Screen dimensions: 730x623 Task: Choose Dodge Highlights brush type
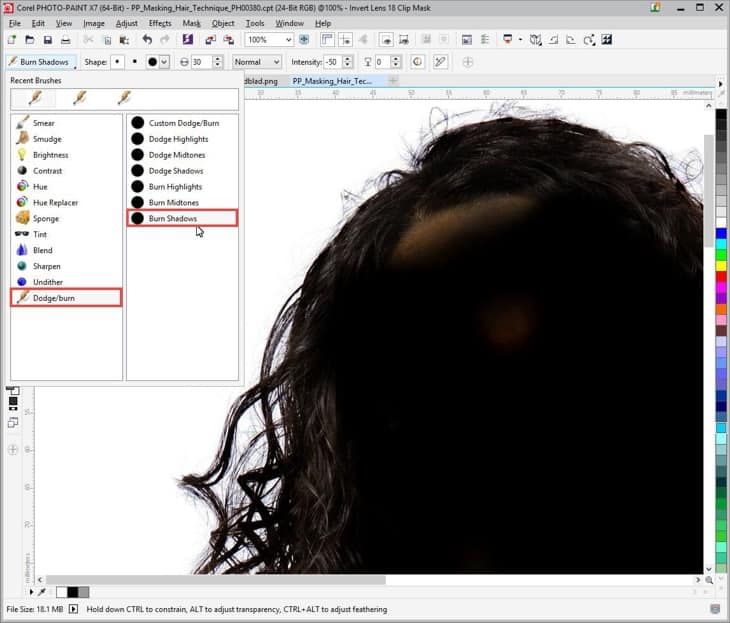[x=178, y=139]
